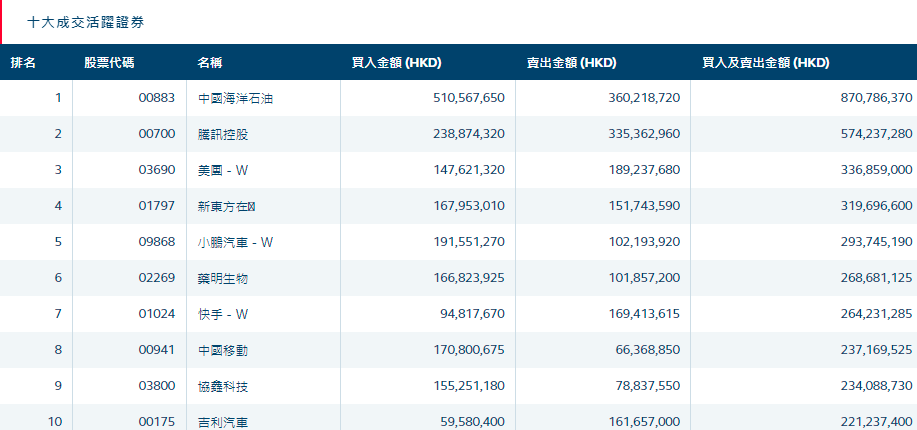The height and width of the screenshot is (430, 917).
Task: Select total amount 221,237,400
Action: click(x=876, y=422)
